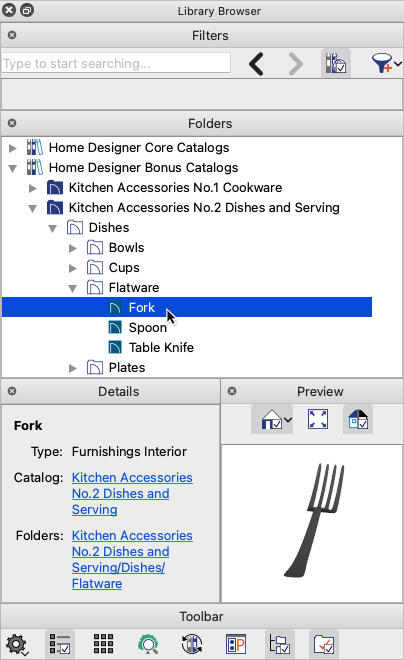The width and height of the screenshot is (404, 660).
Task: Select the Spoon item
Action: pos(148,327)
